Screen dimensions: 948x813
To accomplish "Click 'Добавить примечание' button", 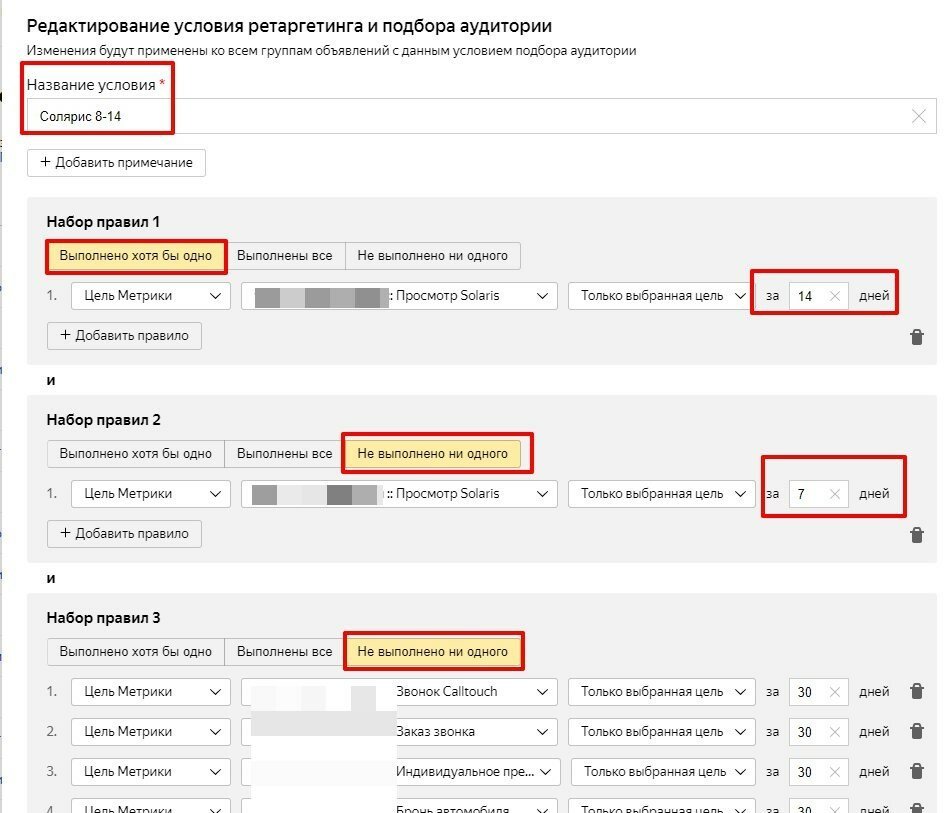I will (116, 163).
